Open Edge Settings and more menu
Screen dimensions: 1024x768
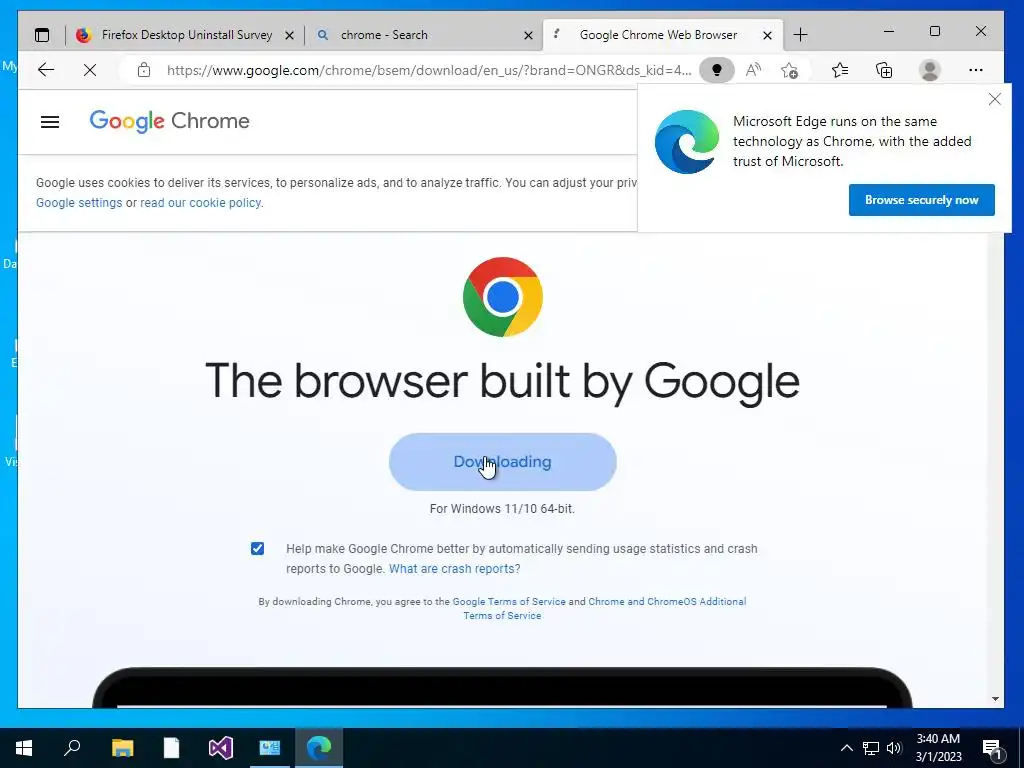[x=976, y=70]
